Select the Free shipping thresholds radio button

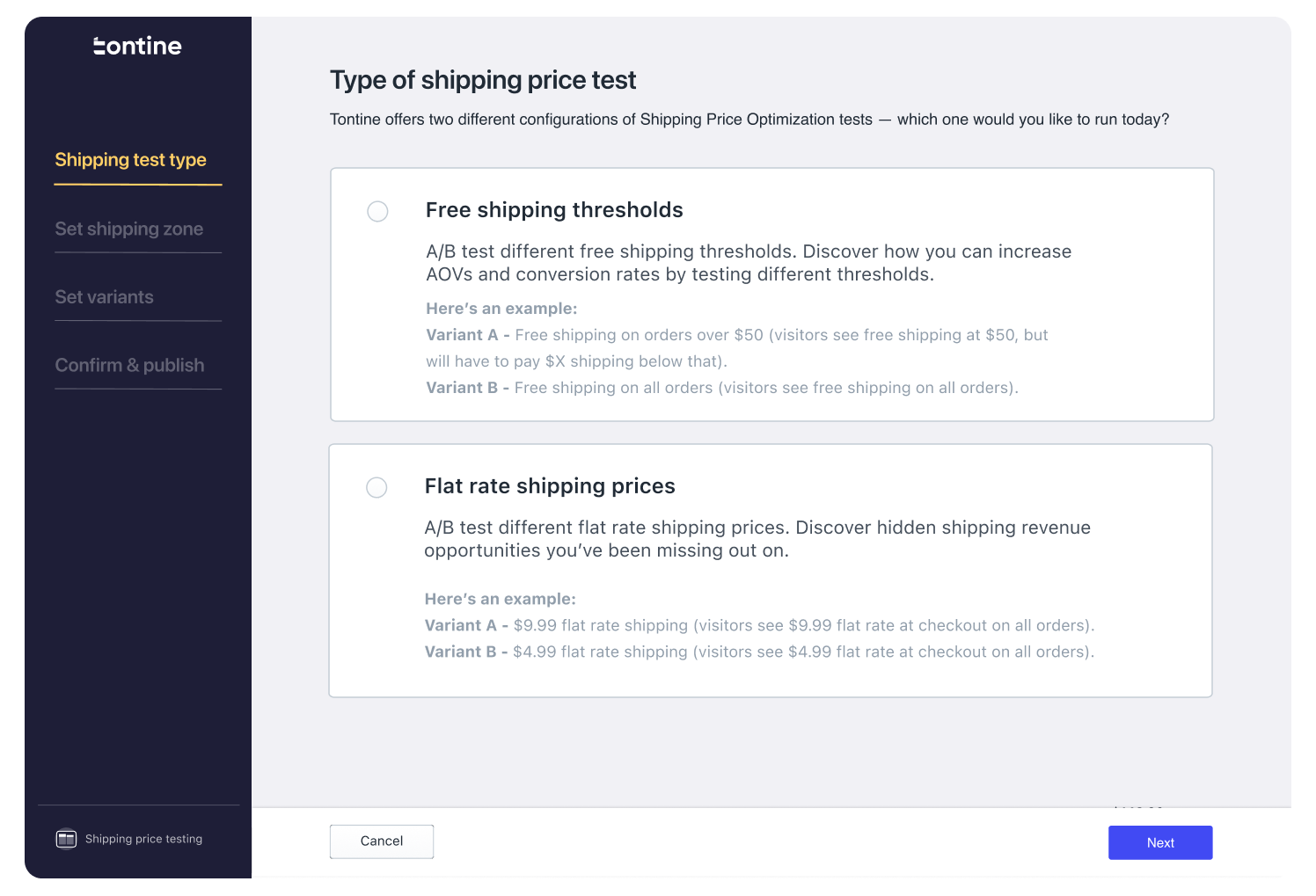click(377, 211)
